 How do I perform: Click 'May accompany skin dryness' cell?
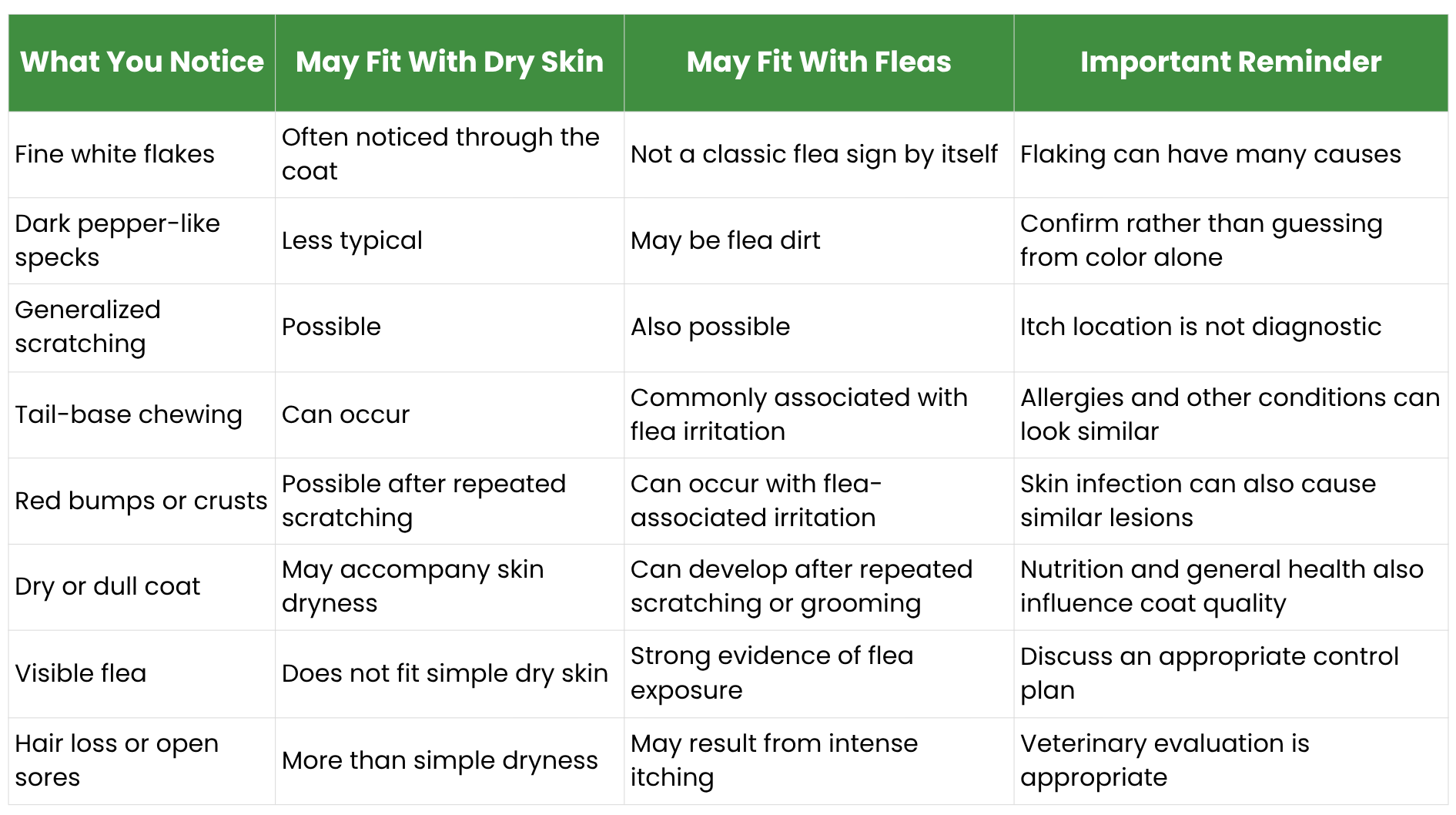click(450, 587)
